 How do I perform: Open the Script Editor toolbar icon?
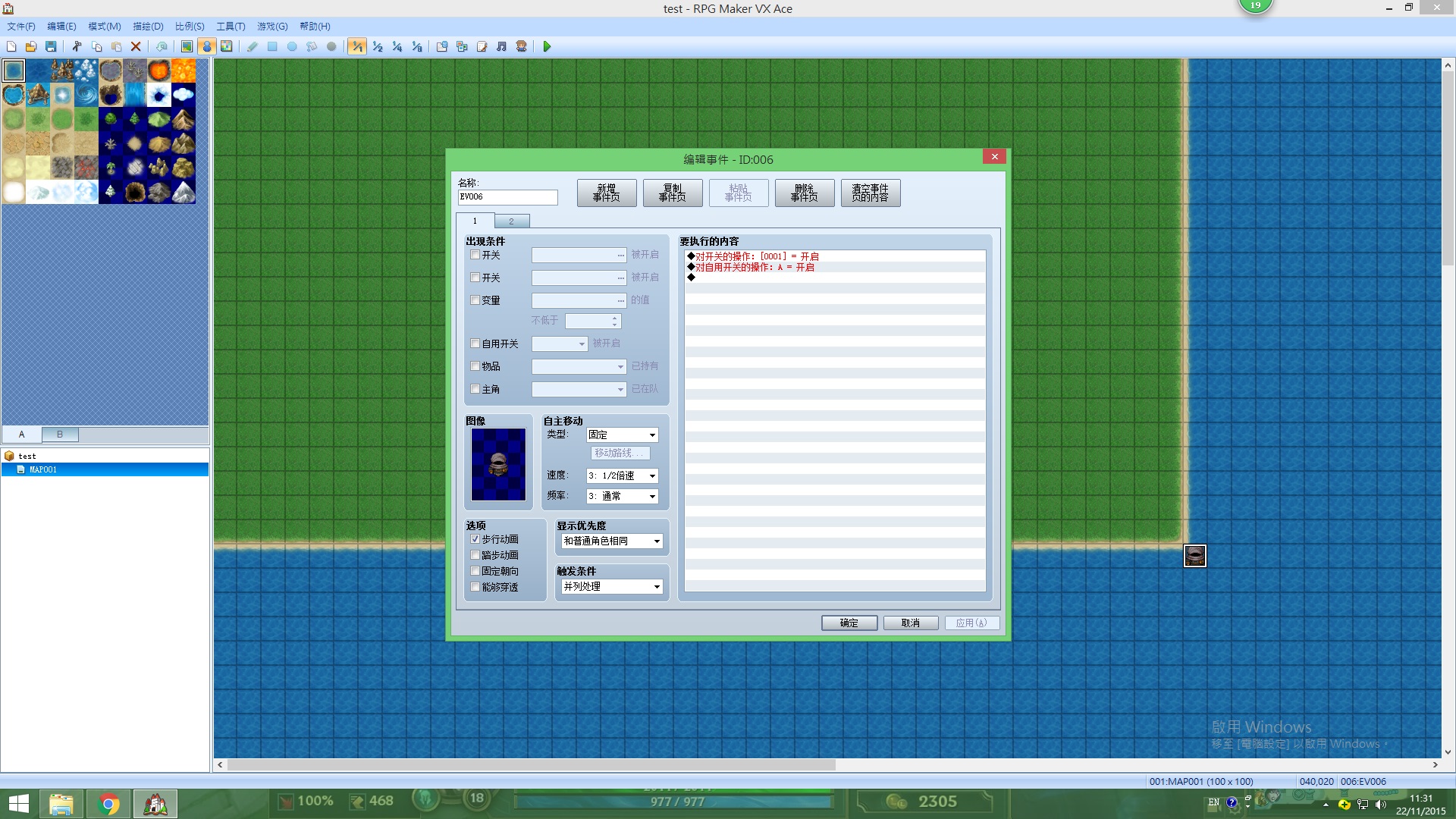coord(482,47)
